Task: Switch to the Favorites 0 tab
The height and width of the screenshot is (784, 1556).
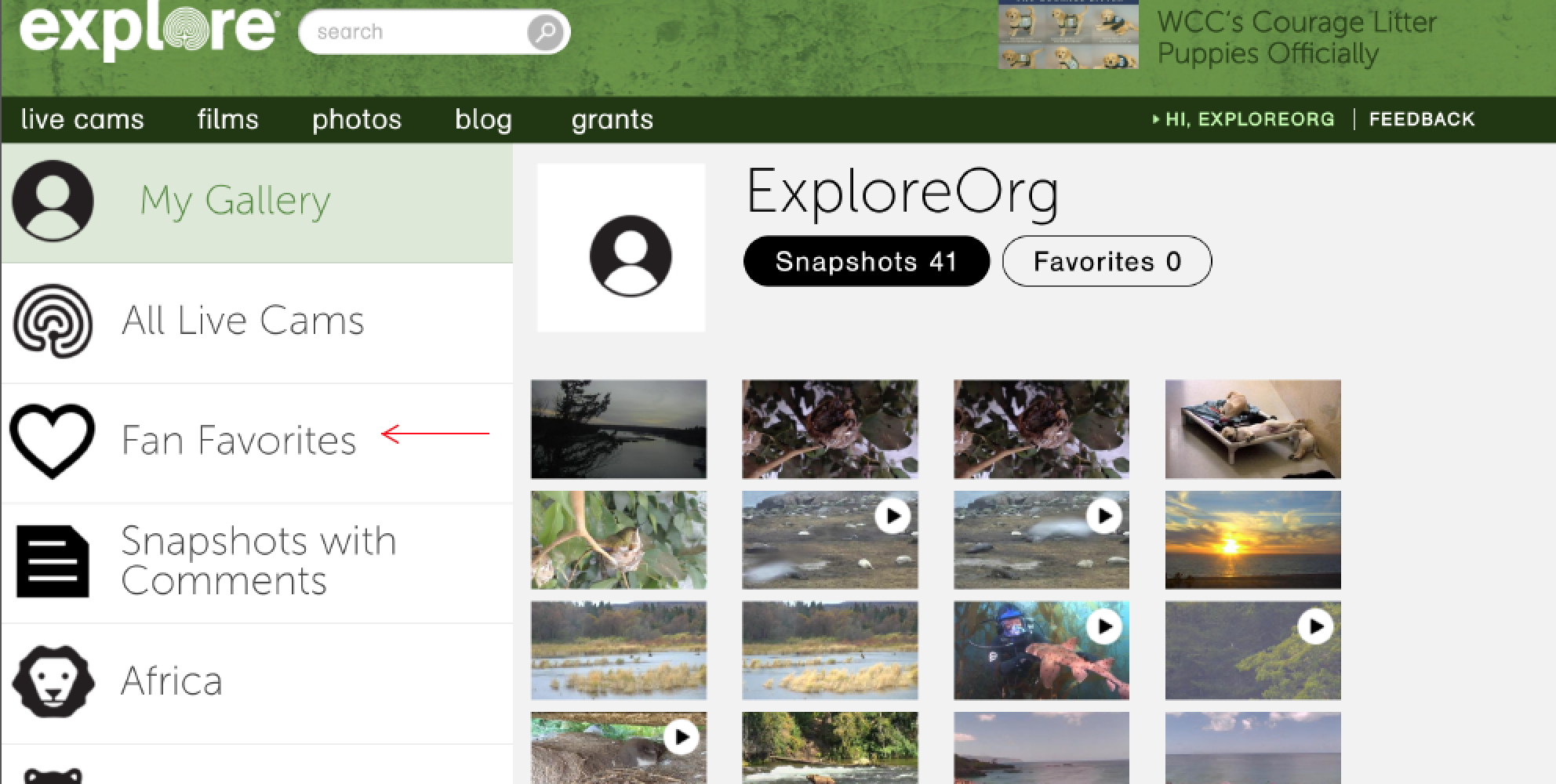Action: click(x=1106, y=261)
